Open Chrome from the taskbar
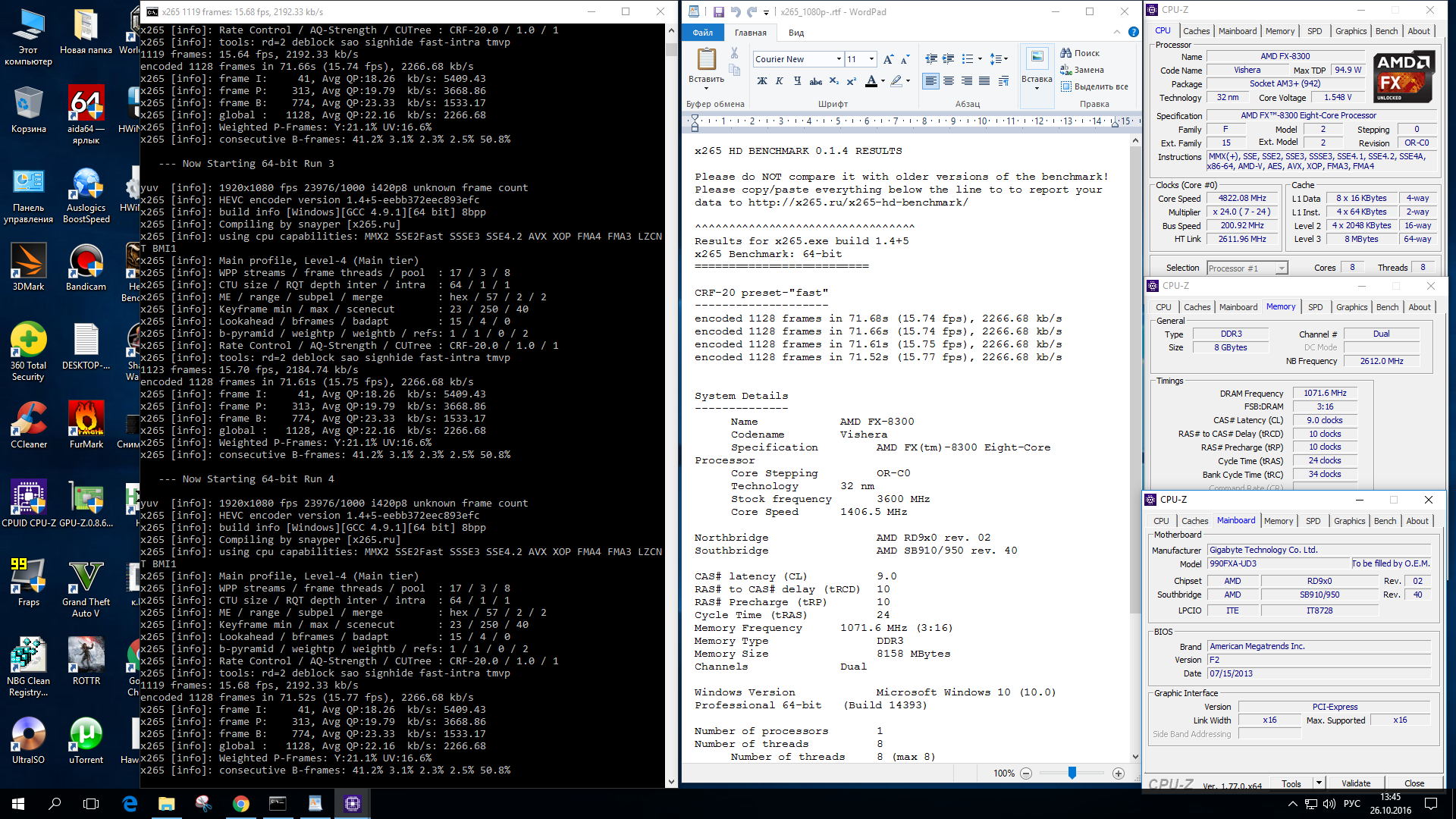The image size is (1456, 819). point(241,804)
